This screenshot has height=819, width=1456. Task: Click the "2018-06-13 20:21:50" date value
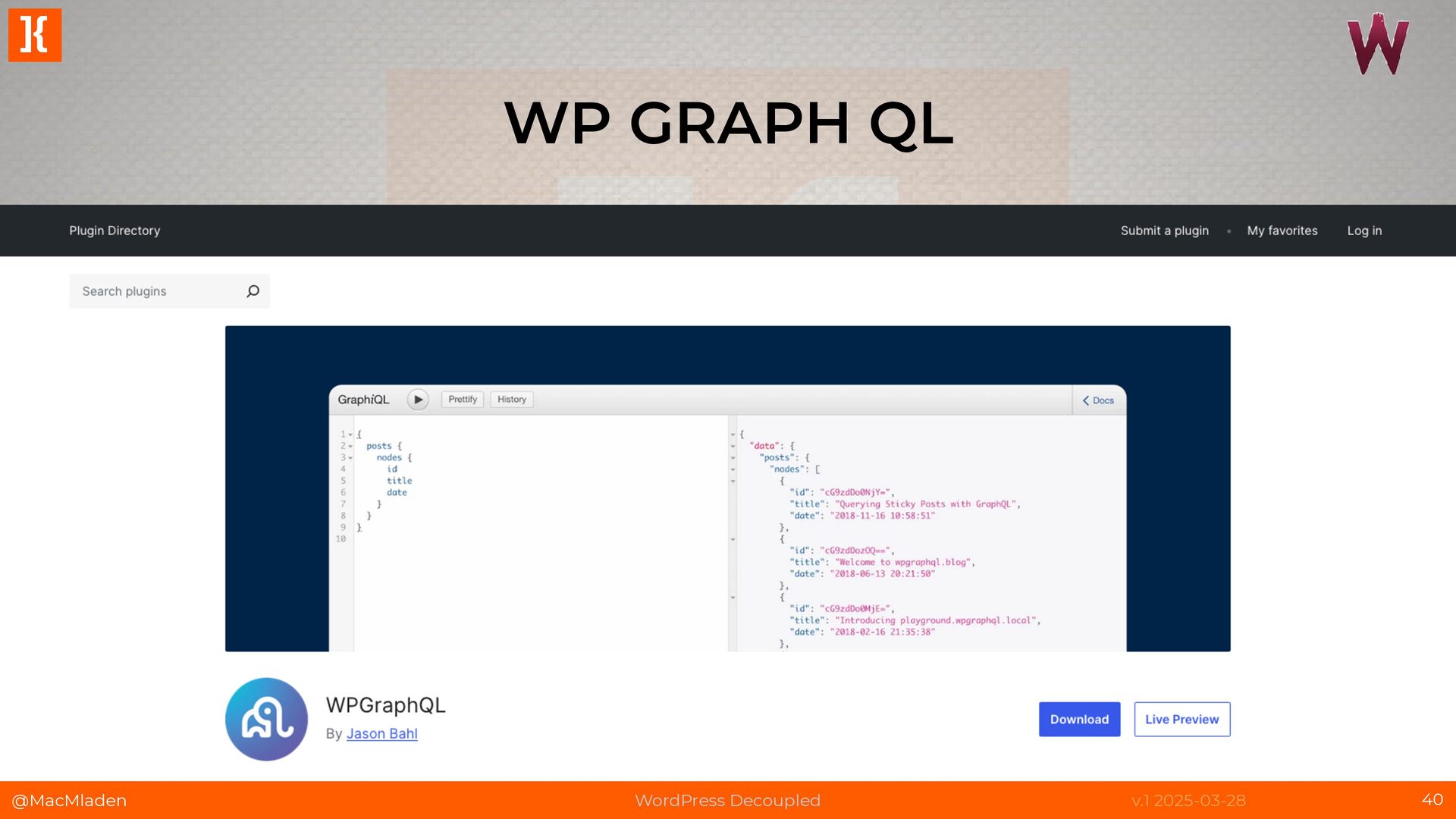883,574
